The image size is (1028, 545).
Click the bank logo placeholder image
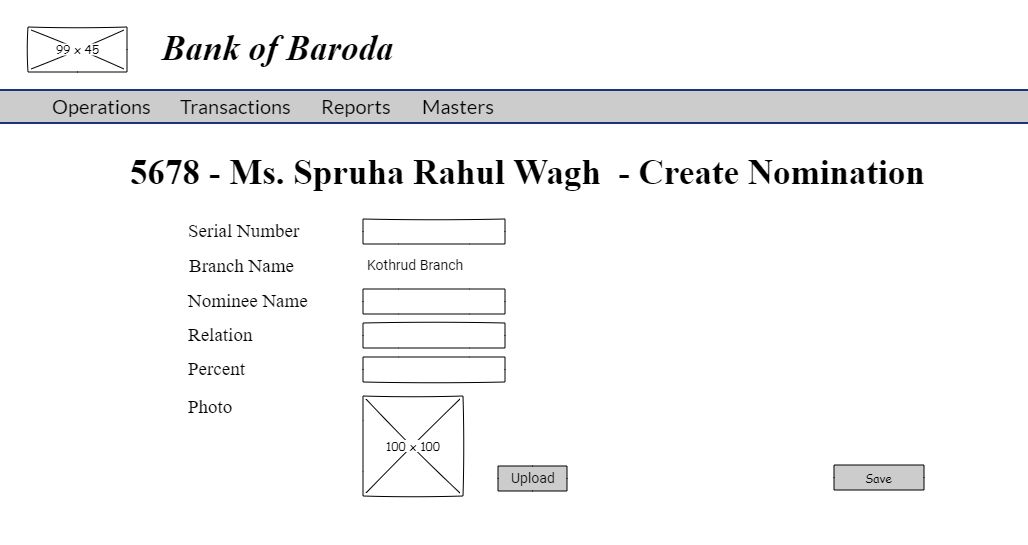77,49
